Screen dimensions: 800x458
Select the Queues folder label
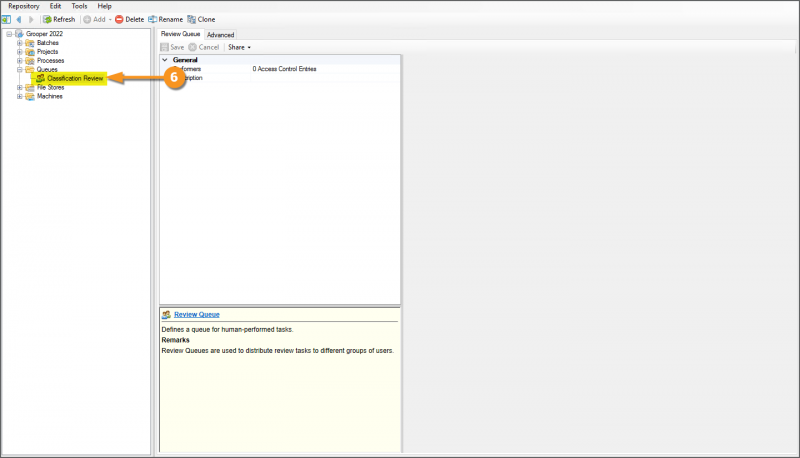click(47, 69)
